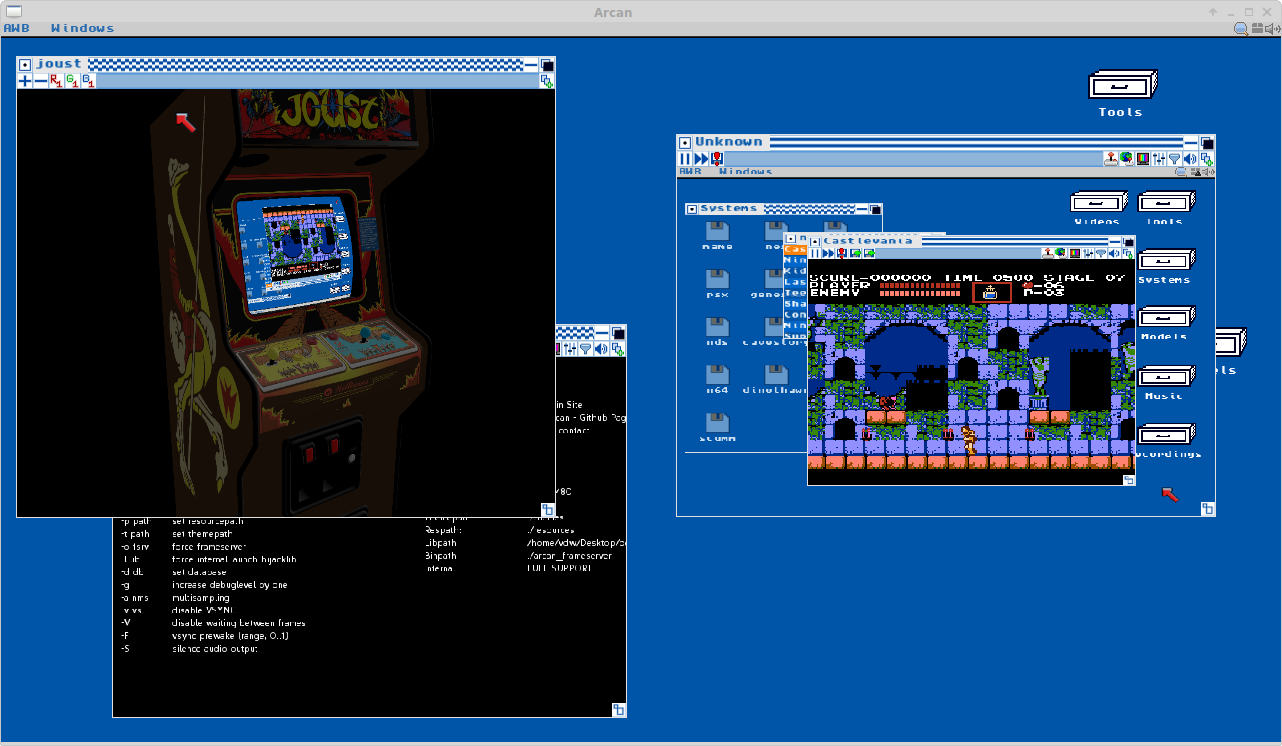Open the mixer sliders icon in the terminal window
The image size is (1282, 746).
click(571, 348)
